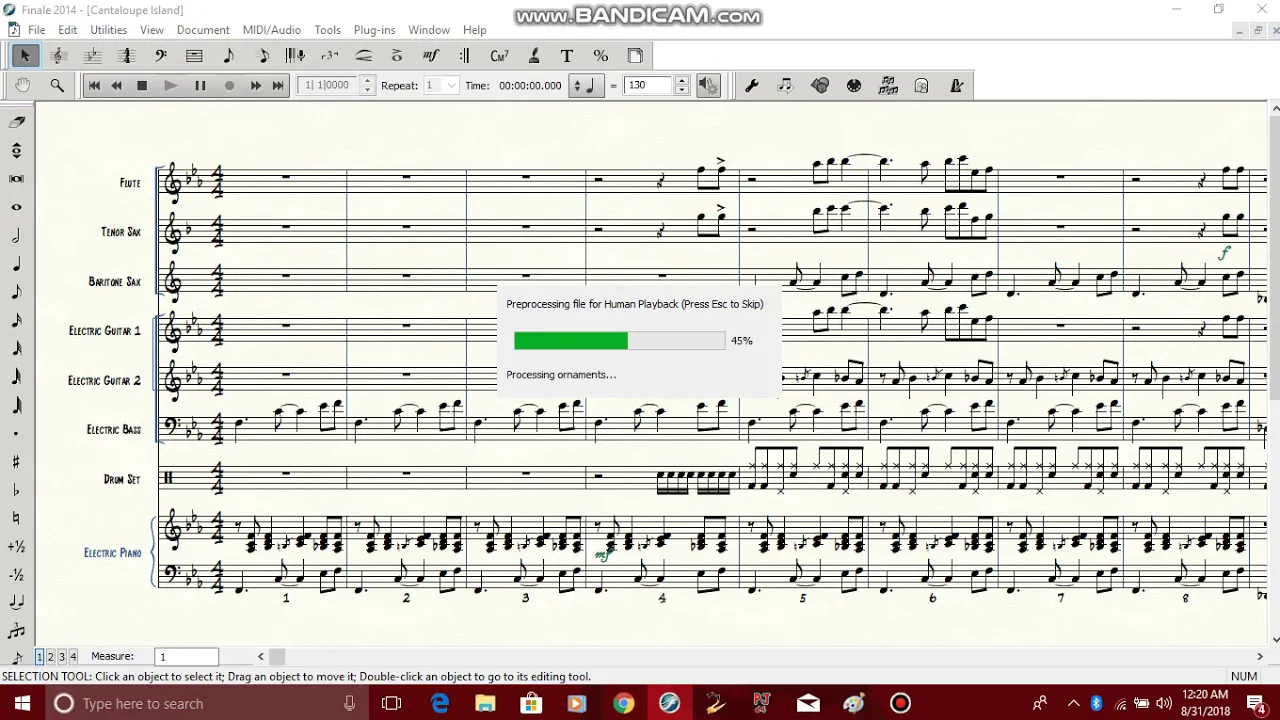Select the Zoom magnifier tool
This screenshot has height=720, width=1280.
pos(57,86)
